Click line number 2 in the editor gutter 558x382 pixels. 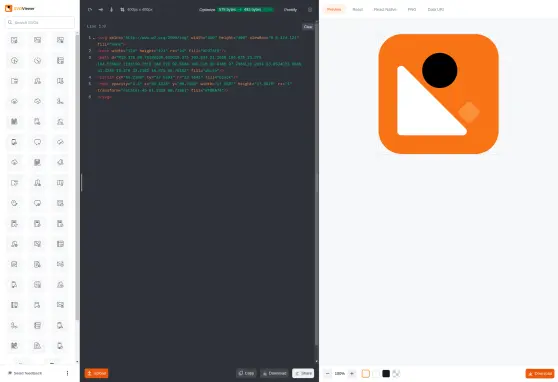(90, 51)
